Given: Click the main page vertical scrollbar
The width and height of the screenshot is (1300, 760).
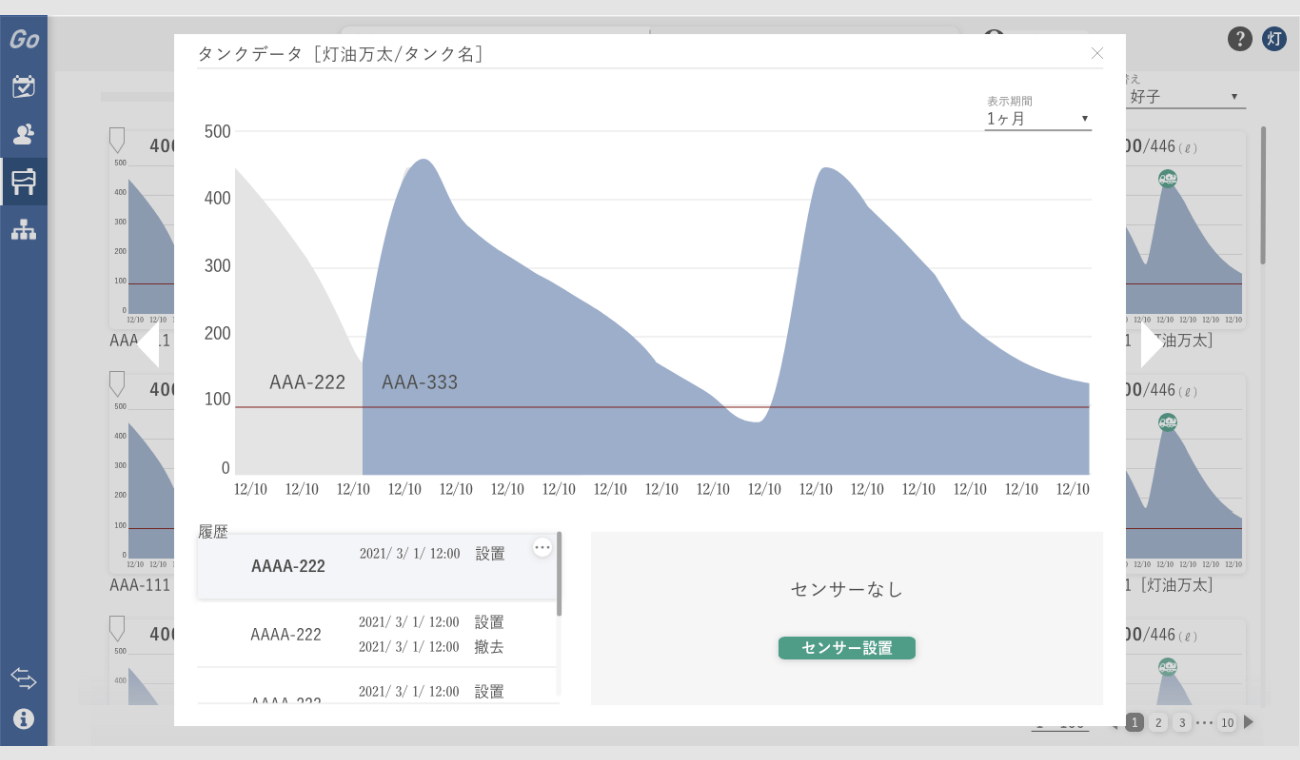Looking at the screenshot, I should pyautogui.click(x=1263, y=195).
